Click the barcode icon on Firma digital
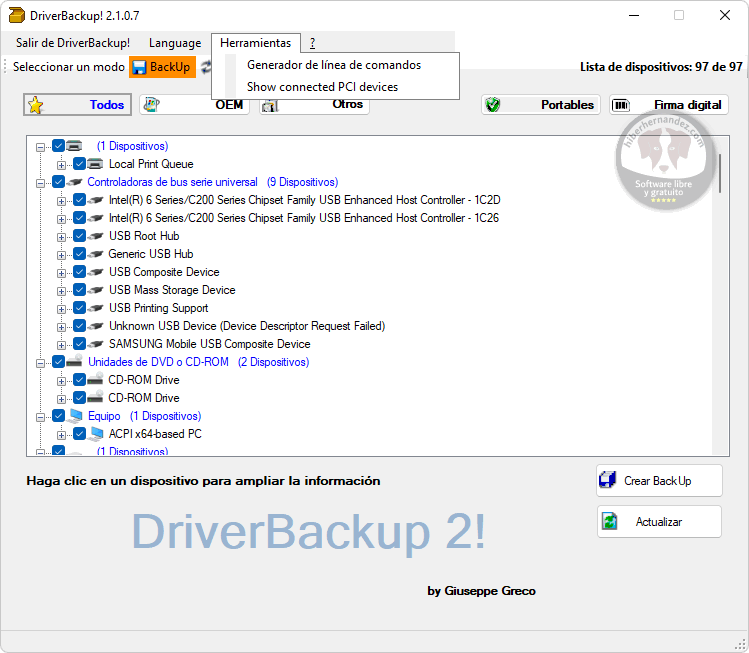This screenshot has height=653, width=749. [621, 105]
